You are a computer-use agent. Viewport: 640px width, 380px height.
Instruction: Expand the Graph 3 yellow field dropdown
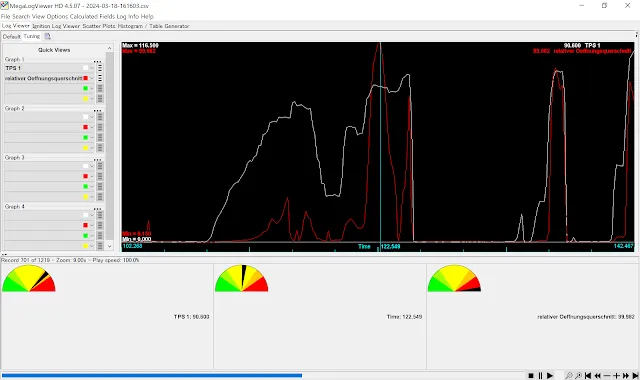92,197
